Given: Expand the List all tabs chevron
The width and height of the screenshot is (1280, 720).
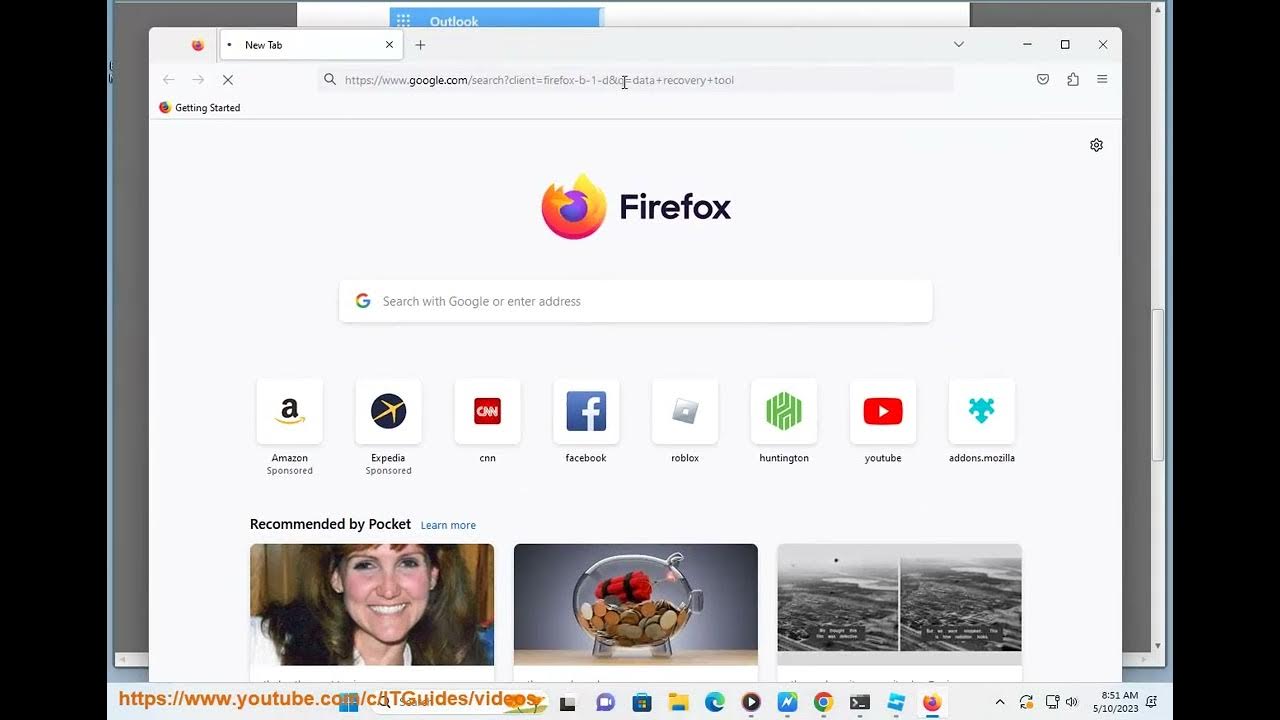Looking at the screenshot, I should tap(958, 45).
